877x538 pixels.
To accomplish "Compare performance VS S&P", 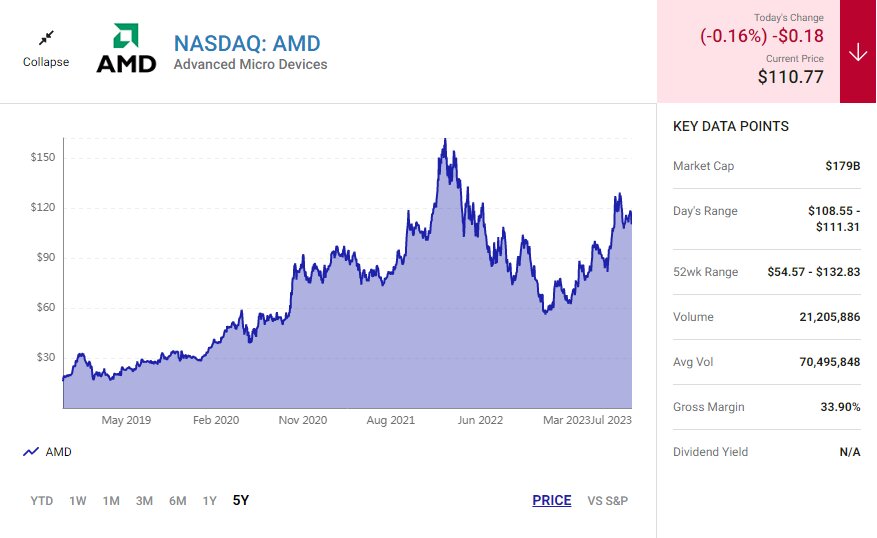I will [607, 501].
